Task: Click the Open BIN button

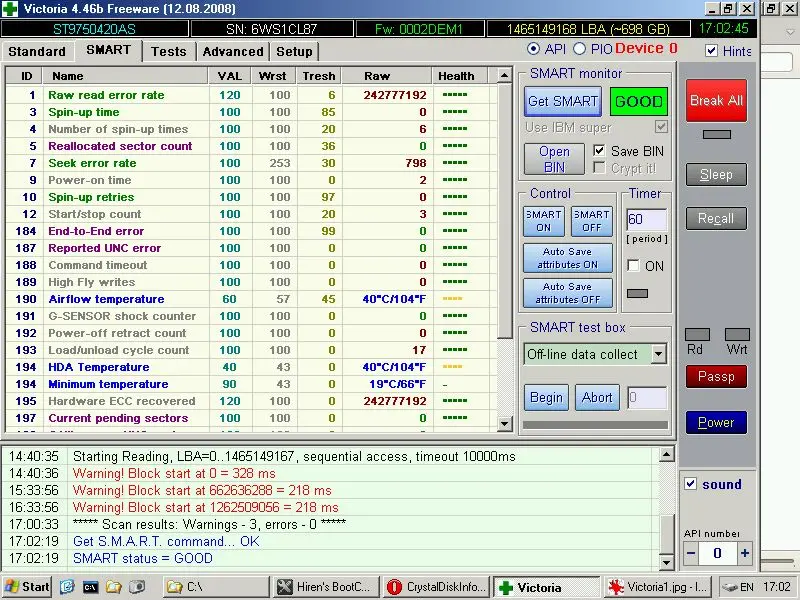Action: click(x=554, y=159)
